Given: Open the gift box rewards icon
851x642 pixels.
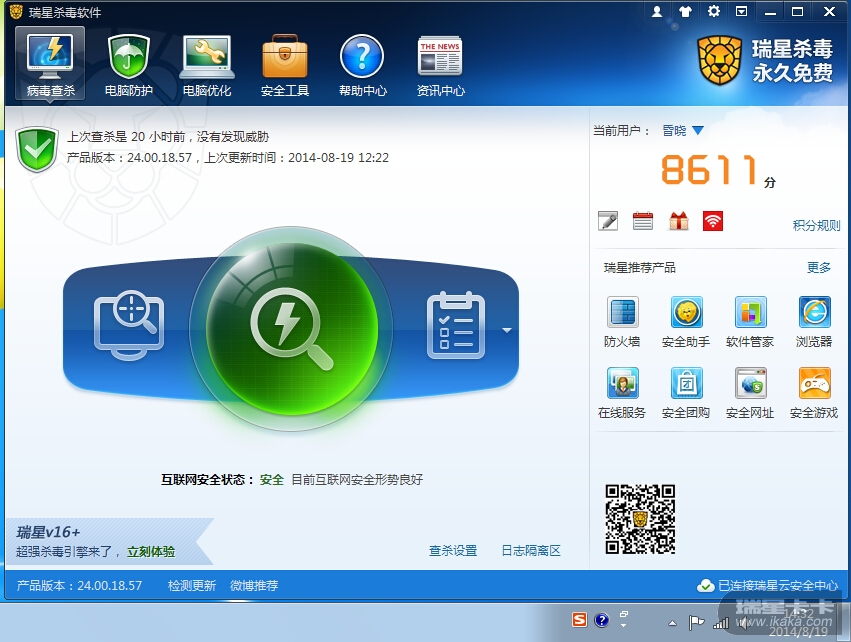Looking at the screenshot, I should (x=678, y=221).
